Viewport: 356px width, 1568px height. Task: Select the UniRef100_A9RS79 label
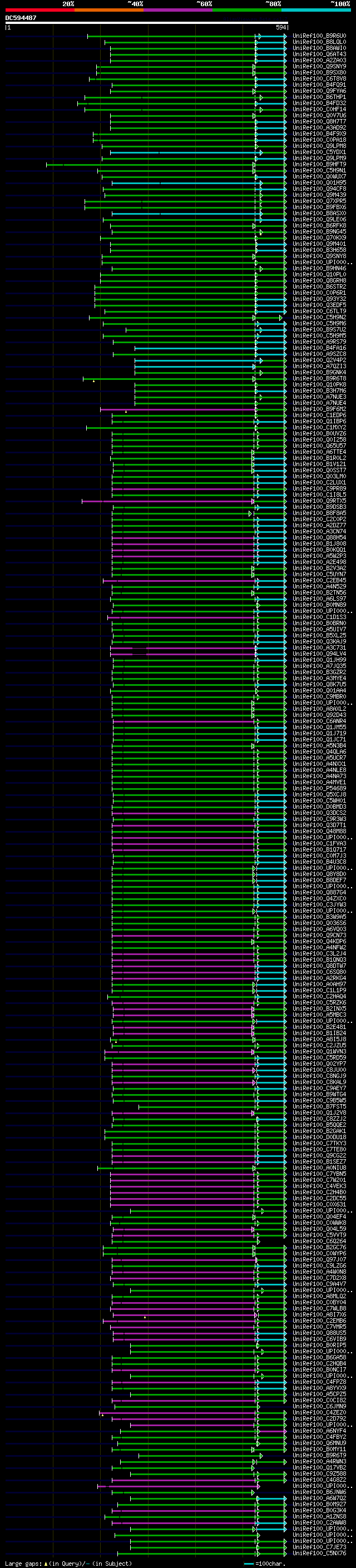[319, 342]
